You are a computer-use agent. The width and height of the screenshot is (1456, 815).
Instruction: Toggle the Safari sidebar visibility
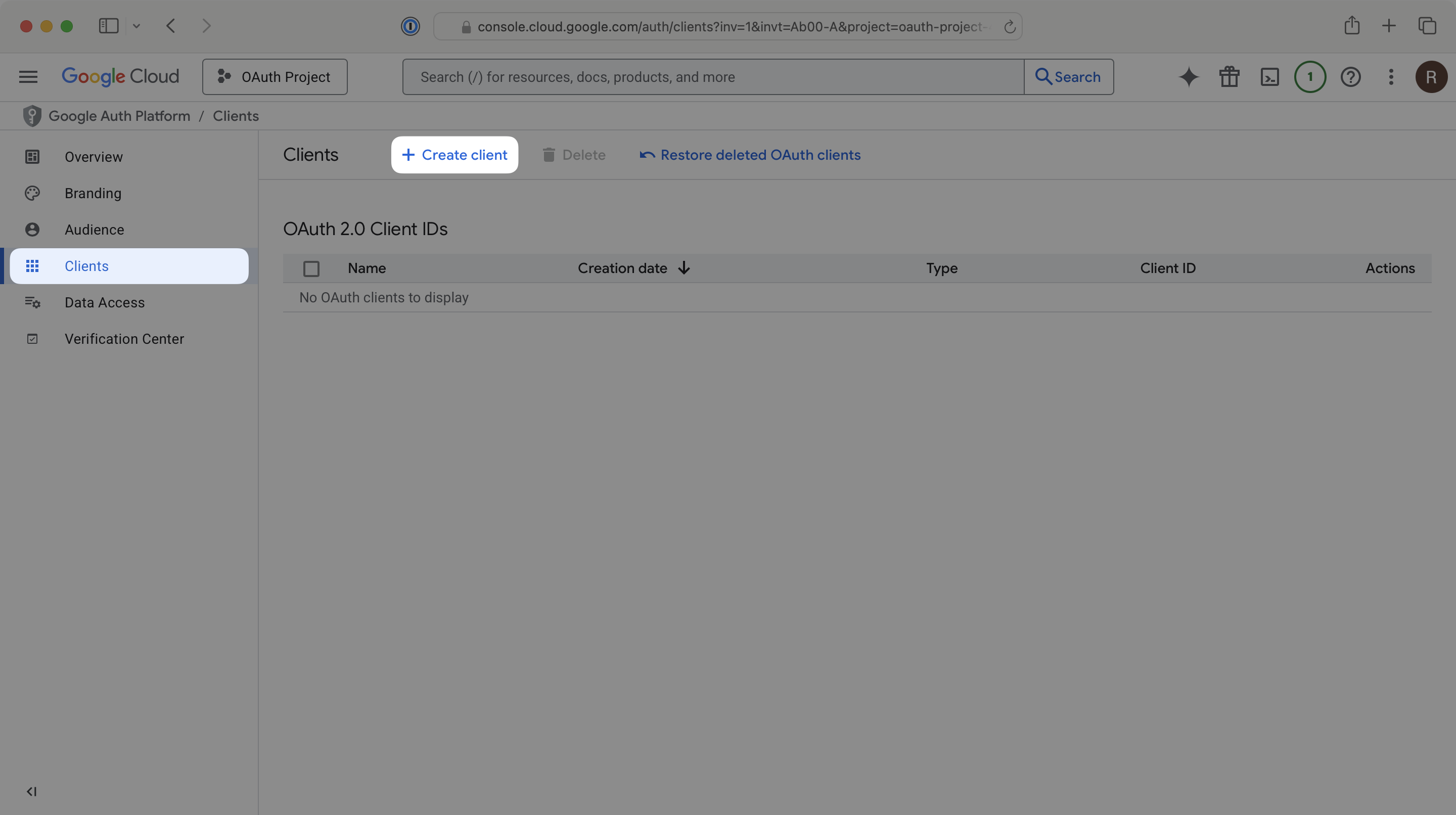click(x=109, y=26)
